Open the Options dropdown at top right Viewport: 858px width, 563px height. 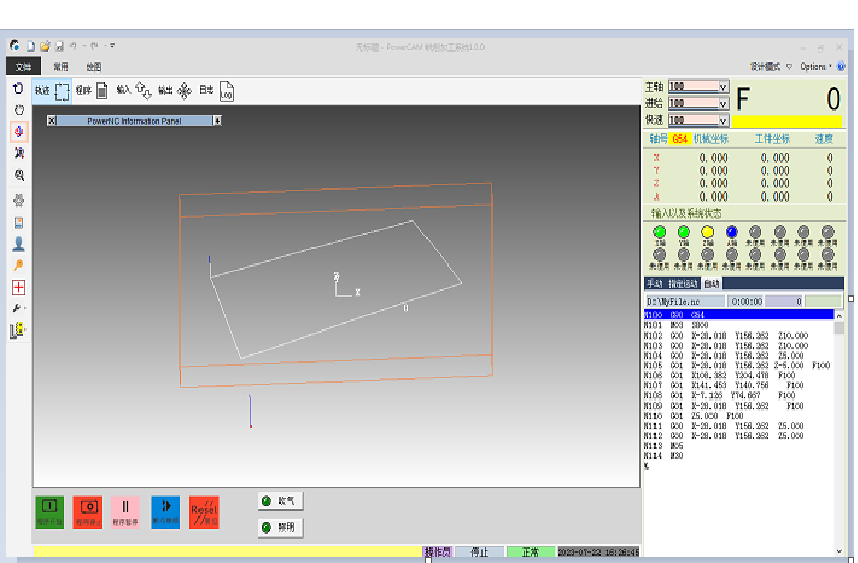815,66
